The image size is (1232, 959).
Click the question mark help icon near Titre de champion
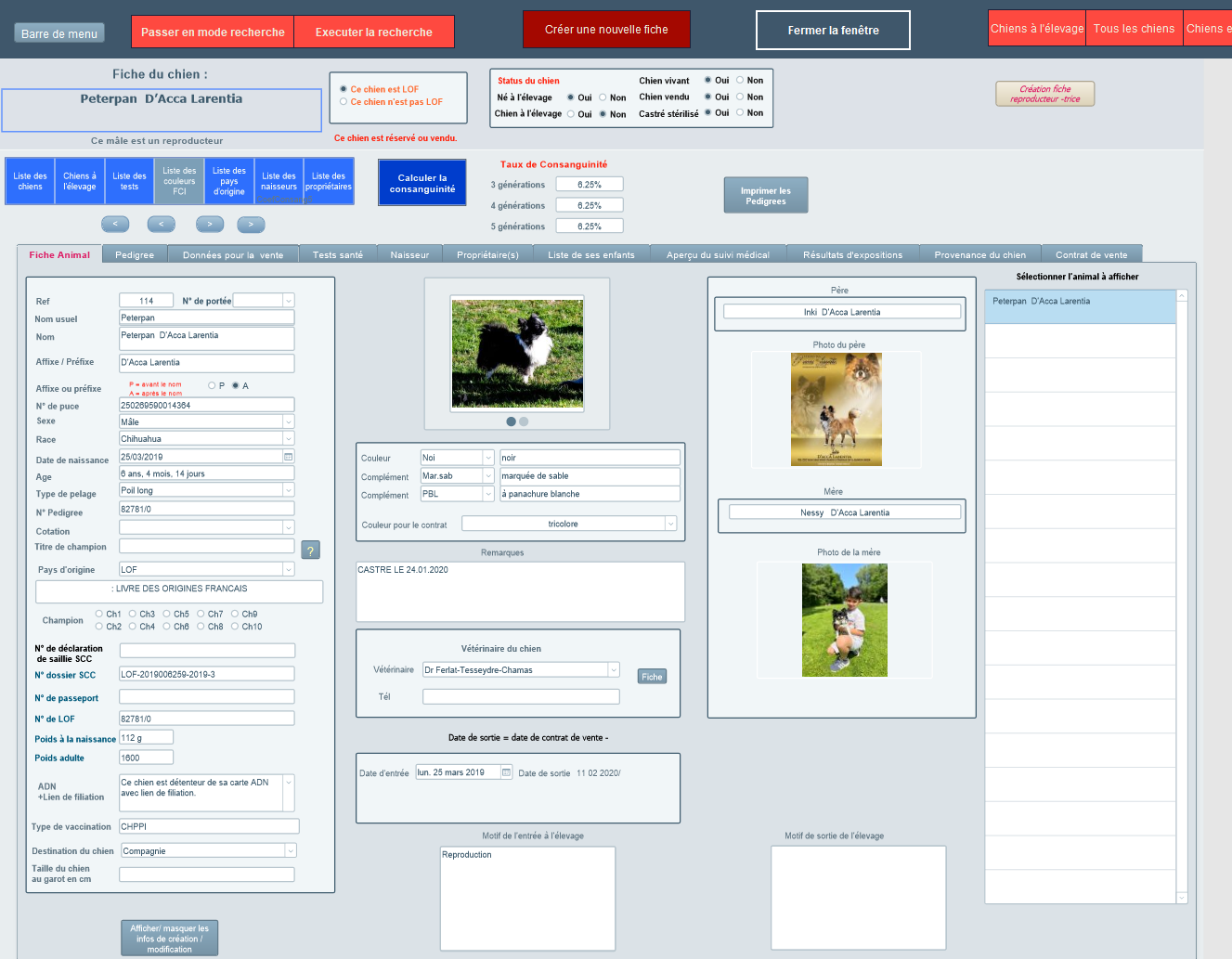click(310, 550)
